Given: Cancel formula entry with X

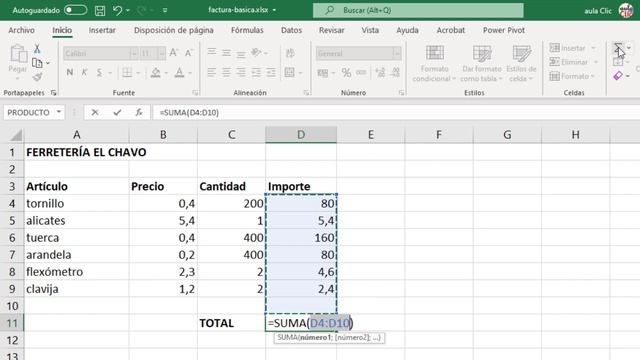Looking at the screenshot, I should coord(95,112).
